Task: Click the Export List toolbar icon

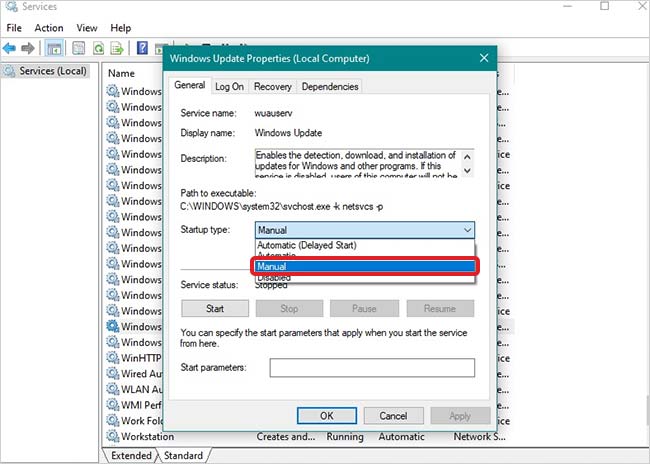Action: coord(117,49)
